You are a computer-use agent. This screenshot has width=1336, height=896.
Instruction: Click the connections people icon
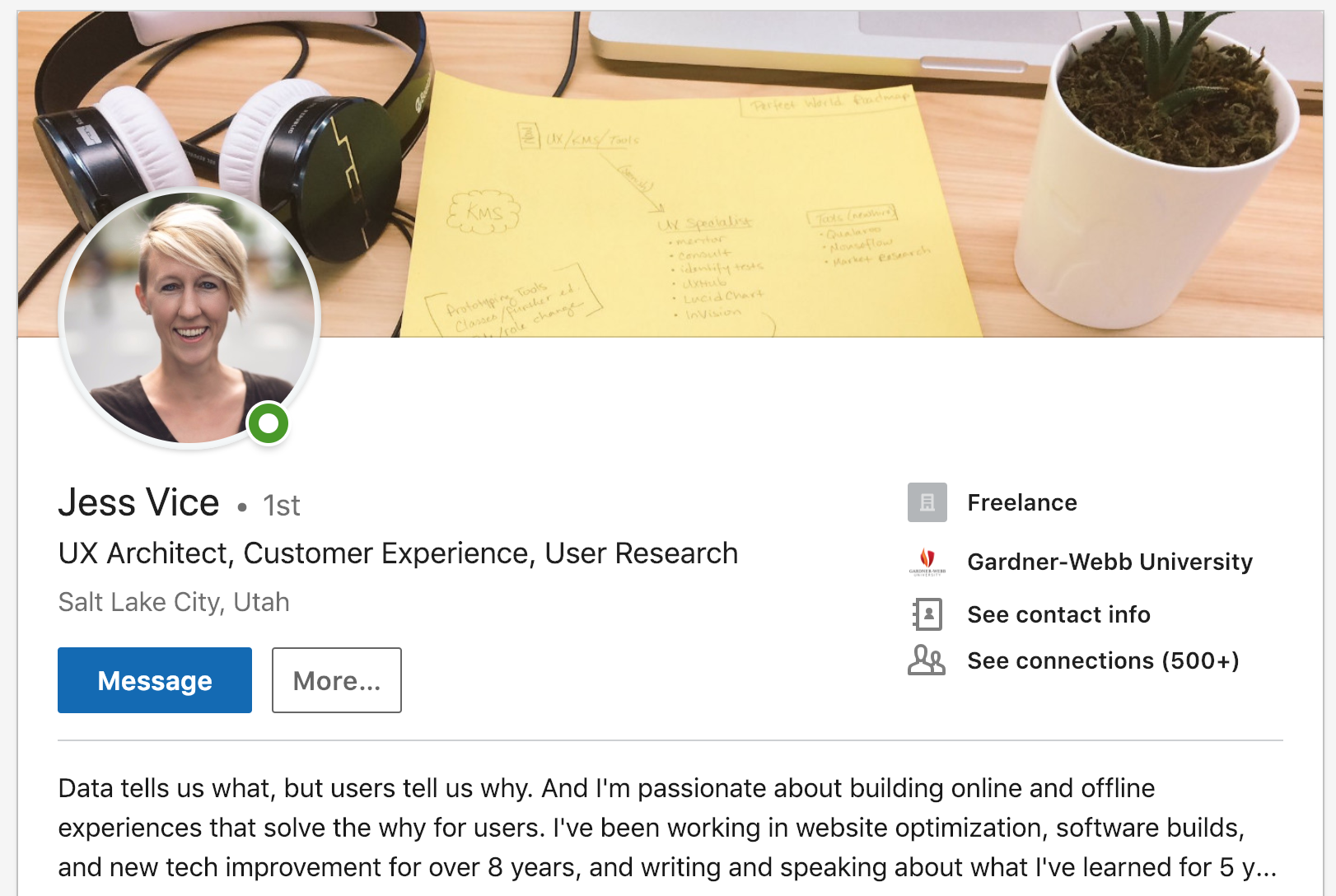927,660
